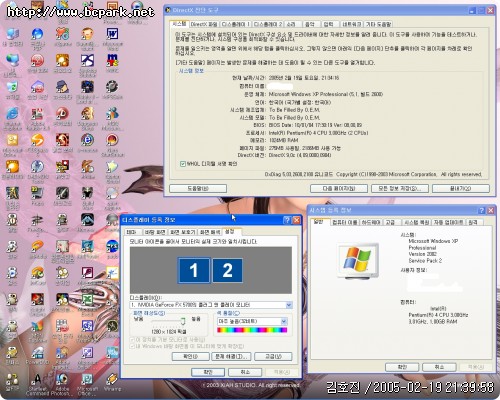500x400 pixels.
Task: Select monitor 1 in the display arrangement
Action: point(194,270)
